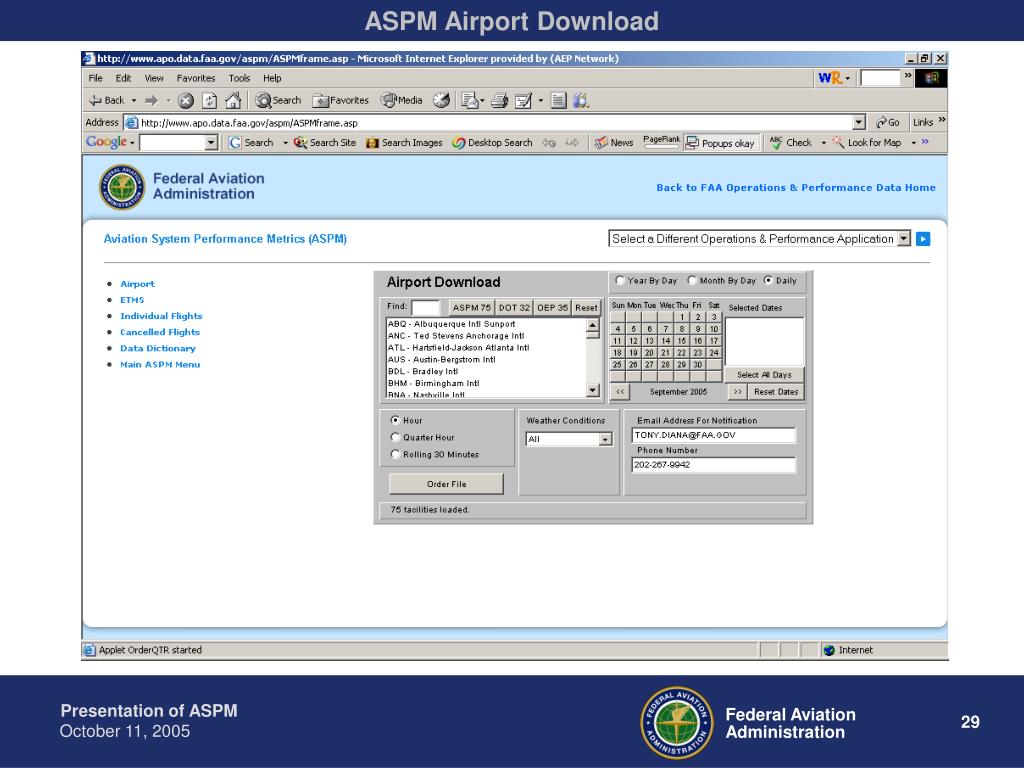Open the Edit menu
The width and height of the screenshot is (1024, 768).
point(123,78)
